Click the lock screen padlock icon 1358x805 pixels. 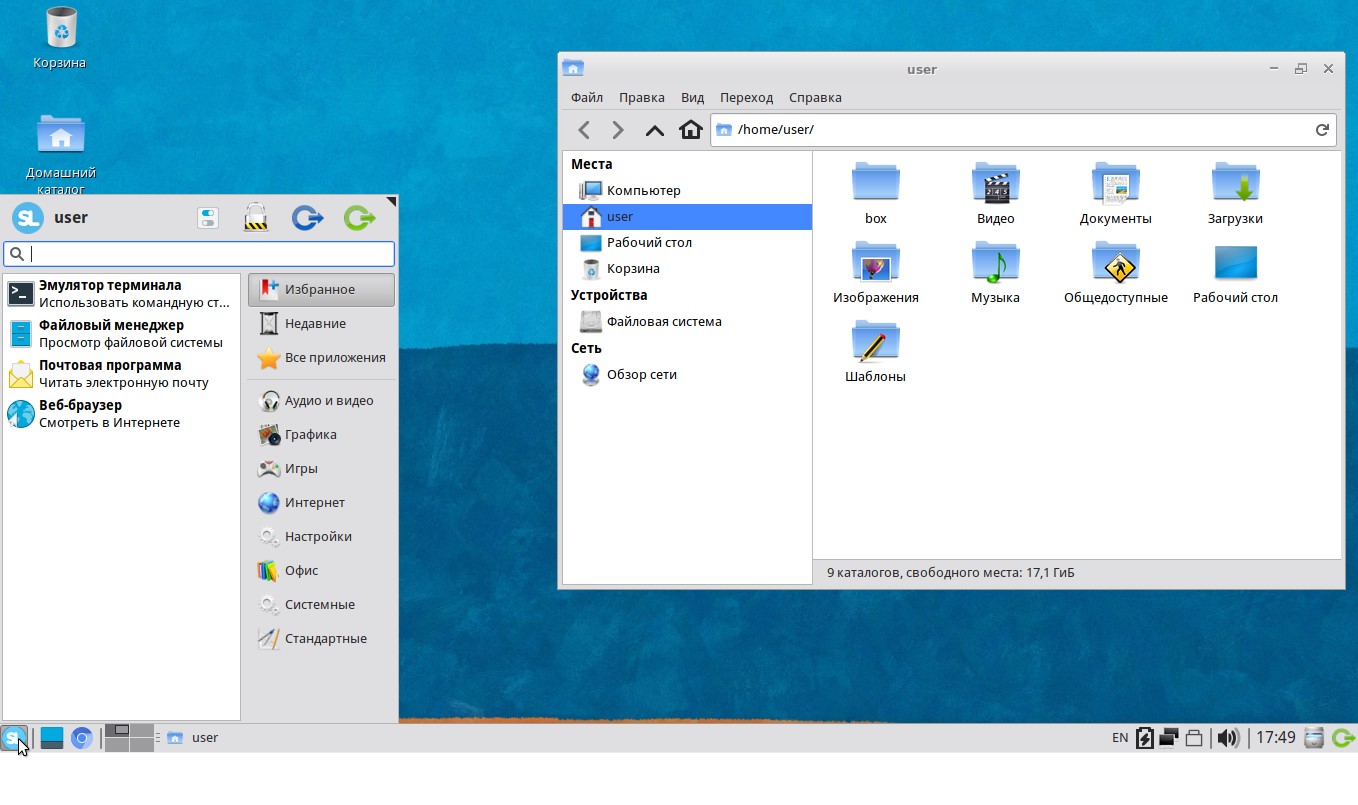tap(256, 217)
